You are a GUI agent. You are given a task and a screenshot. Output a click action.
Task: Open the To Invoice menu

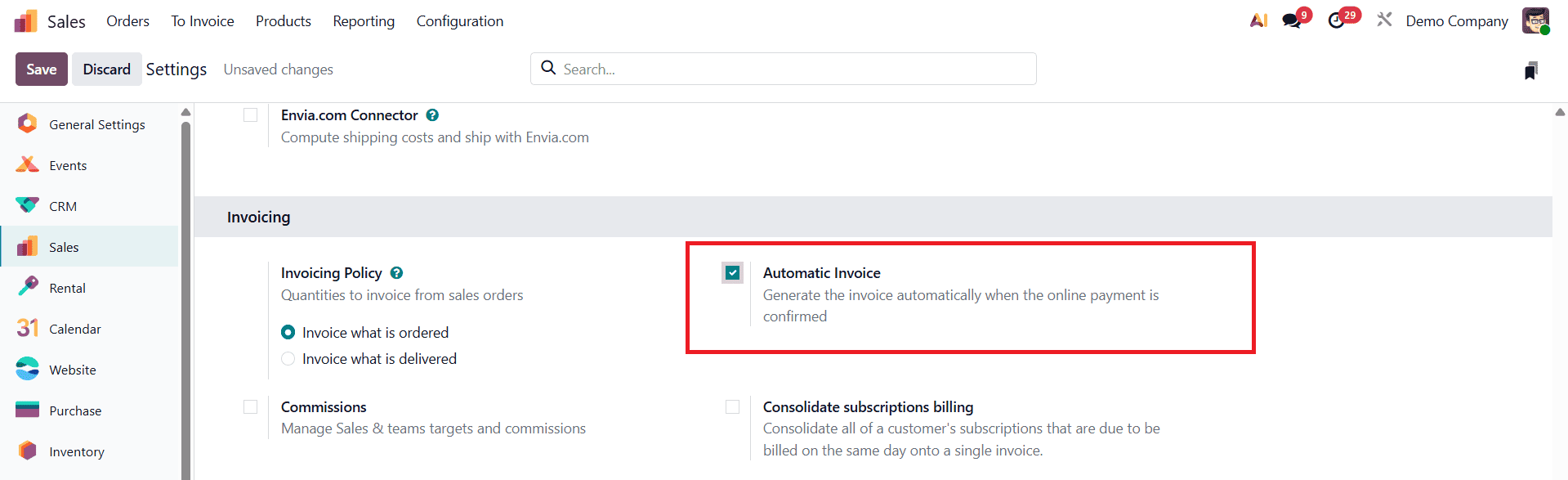[x=203, y=21]
